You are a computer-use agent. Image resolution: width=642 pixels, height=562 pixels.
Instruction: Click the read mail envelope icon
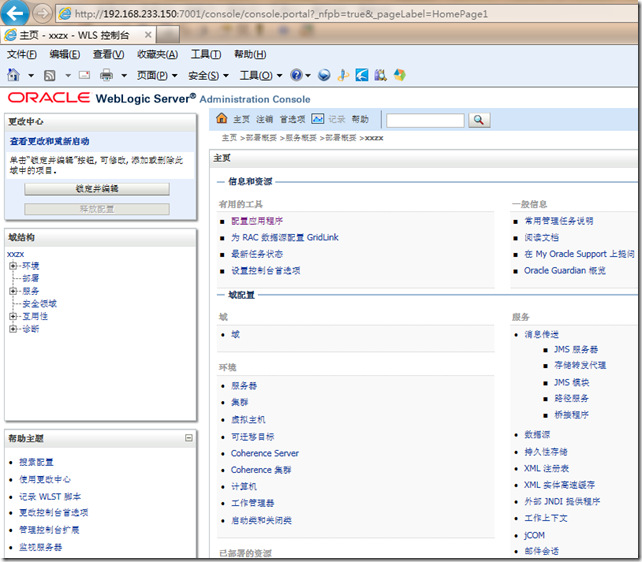pyautogui.click(x=84, y=75)
